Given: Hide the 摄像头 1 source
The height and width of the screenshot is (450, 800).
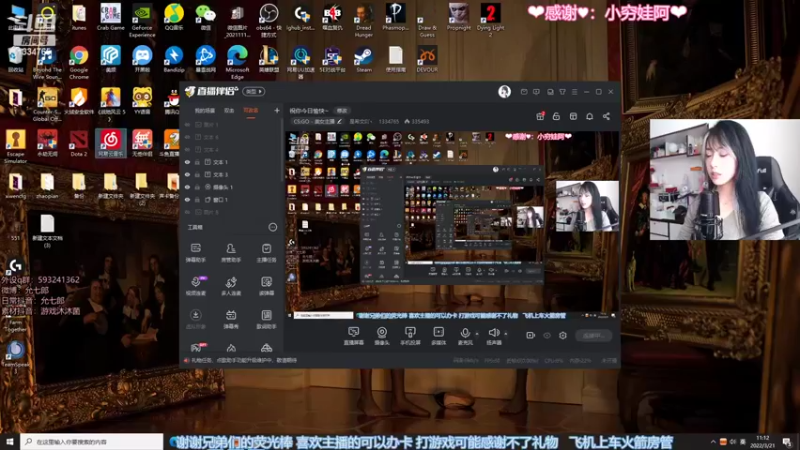Looking at the screenshot, I should [187, 187].
